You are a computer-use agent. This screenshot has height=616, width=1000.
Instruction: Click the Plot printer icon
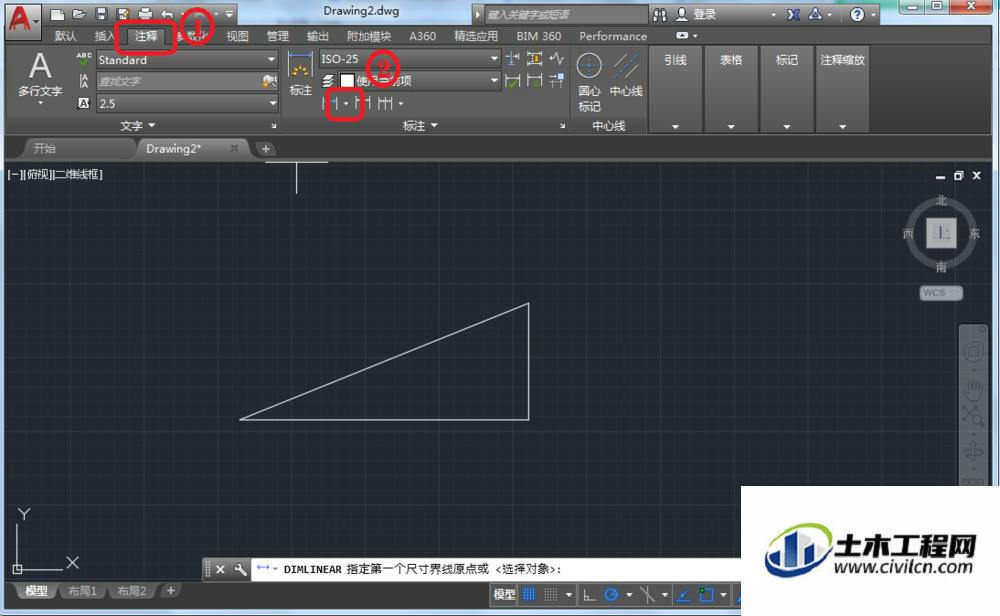145,14
